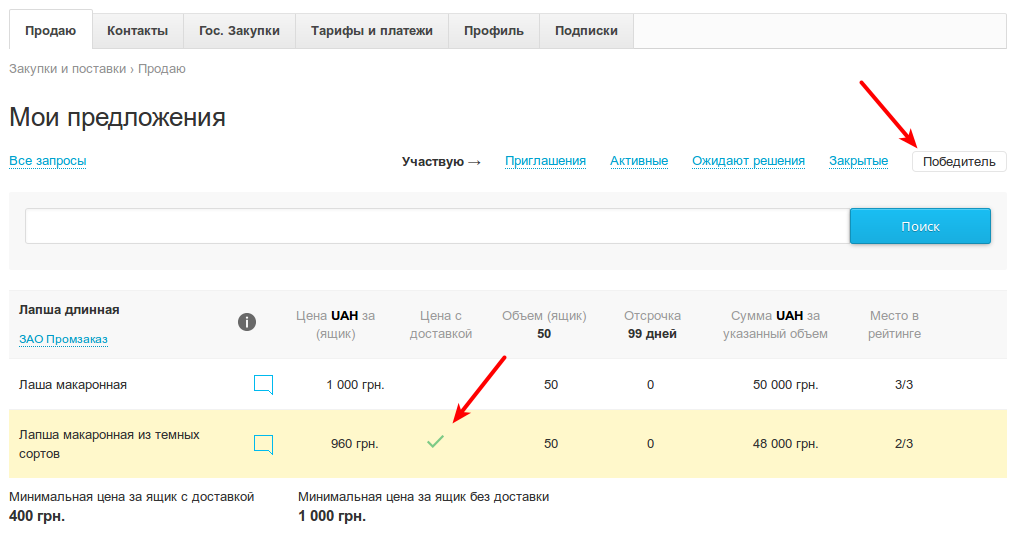Click the Место в рейтинге column header
Viewport: 1019px width, 541px height.
pyautogui.click(x=894, y=324)
